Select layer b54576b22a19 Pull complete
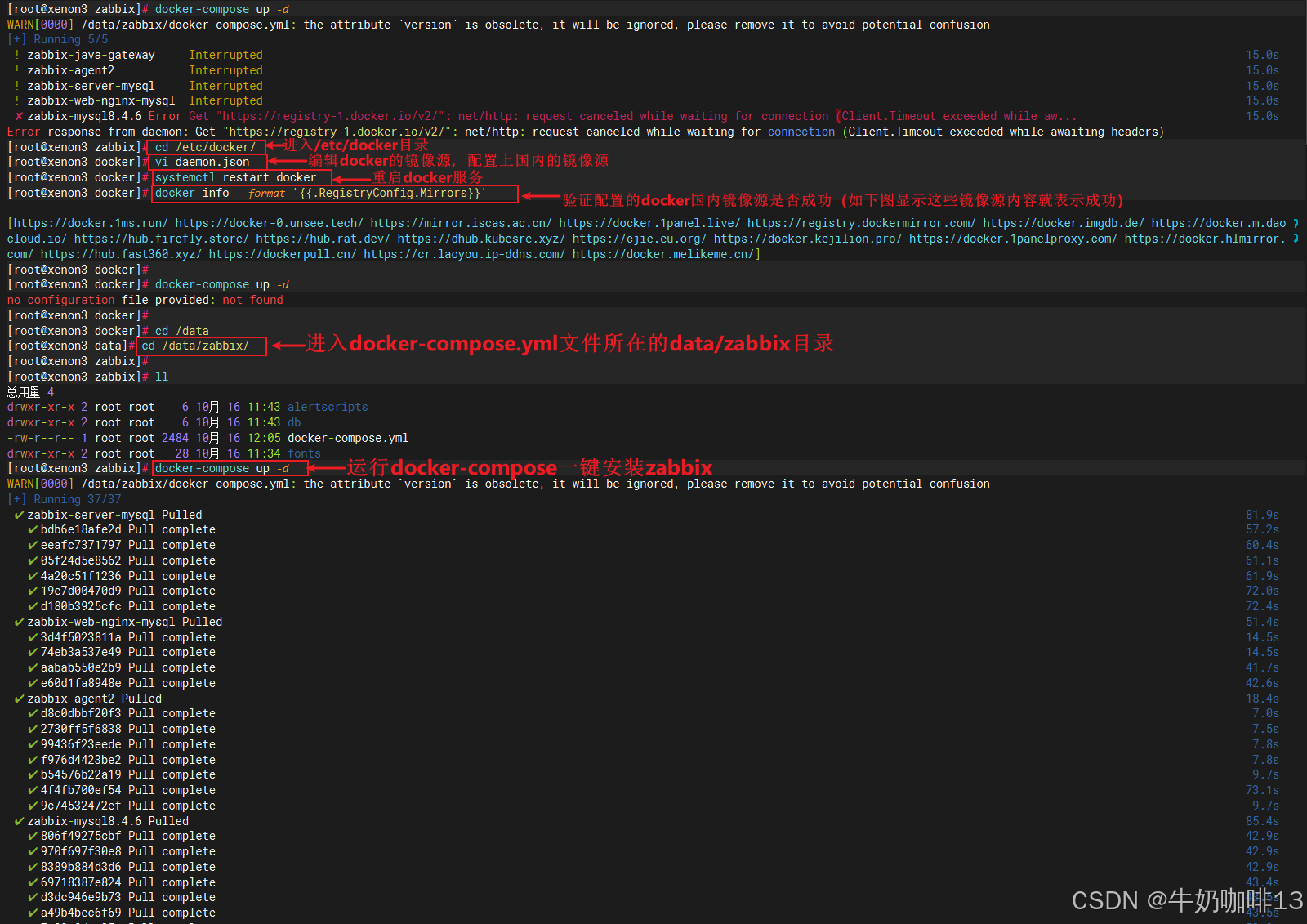Screen dimensions: 1307x924 [x=122, y=774]
